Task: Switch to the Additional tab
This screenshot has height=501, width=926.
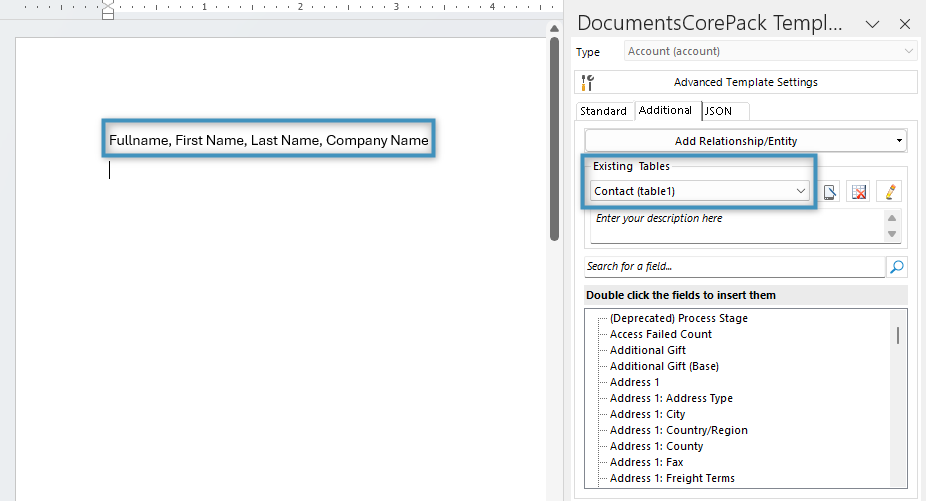Action: [666, 110]
